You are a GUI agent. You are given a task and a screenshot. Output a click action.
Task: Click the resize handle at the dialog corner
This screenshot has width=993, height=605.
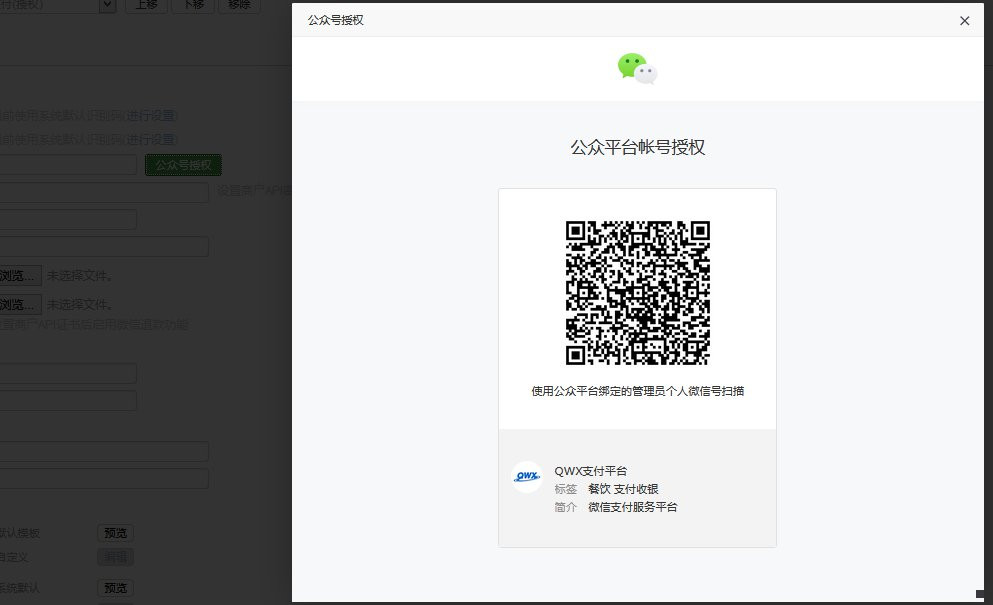pos(980,594)
